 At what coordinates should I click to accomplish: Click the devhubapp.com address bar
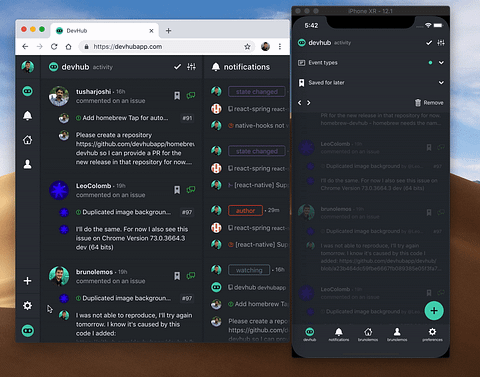click(x=167, y=47)
